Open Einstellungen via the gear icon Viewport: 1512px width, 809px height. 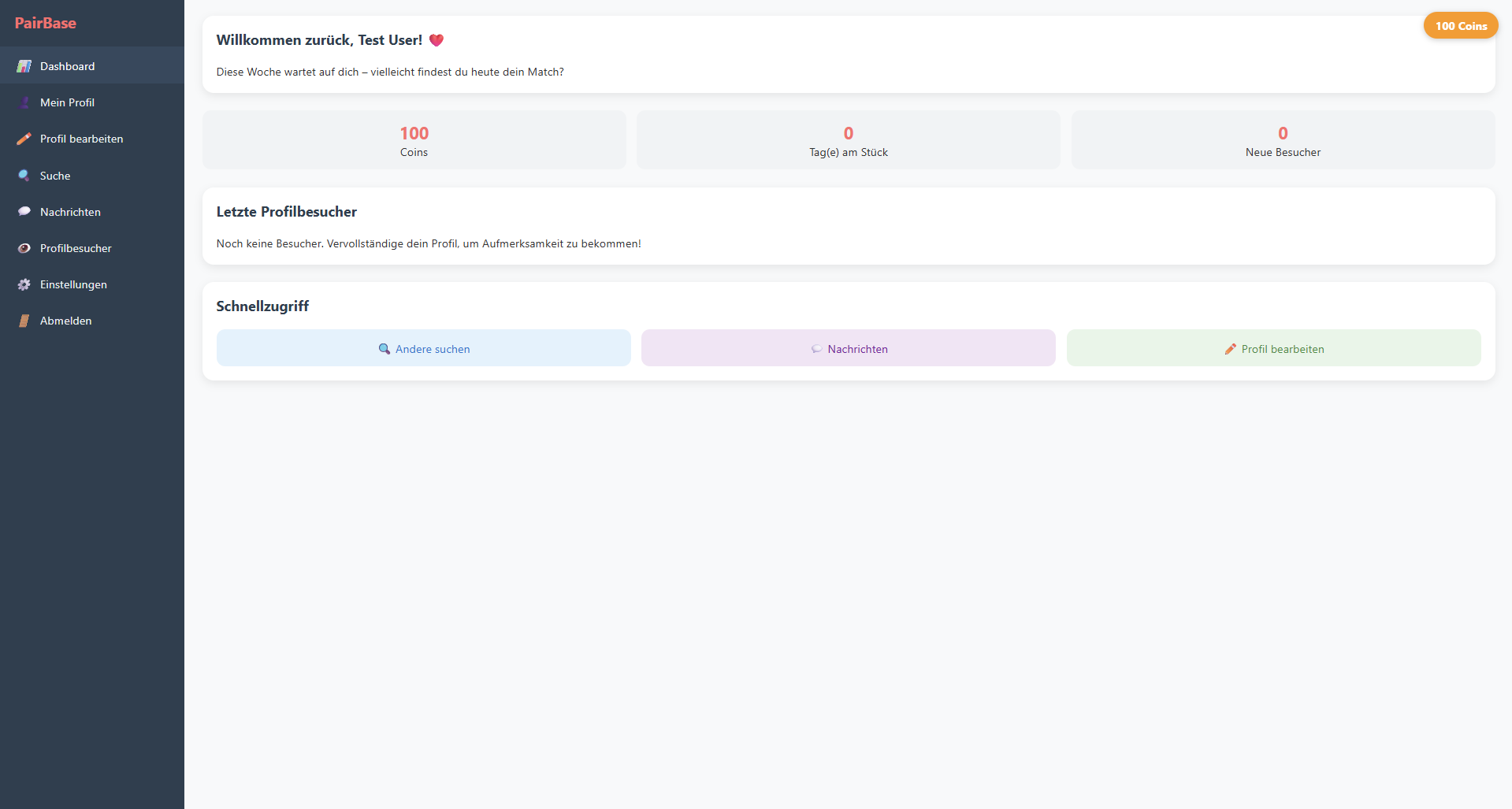[24, 284]
